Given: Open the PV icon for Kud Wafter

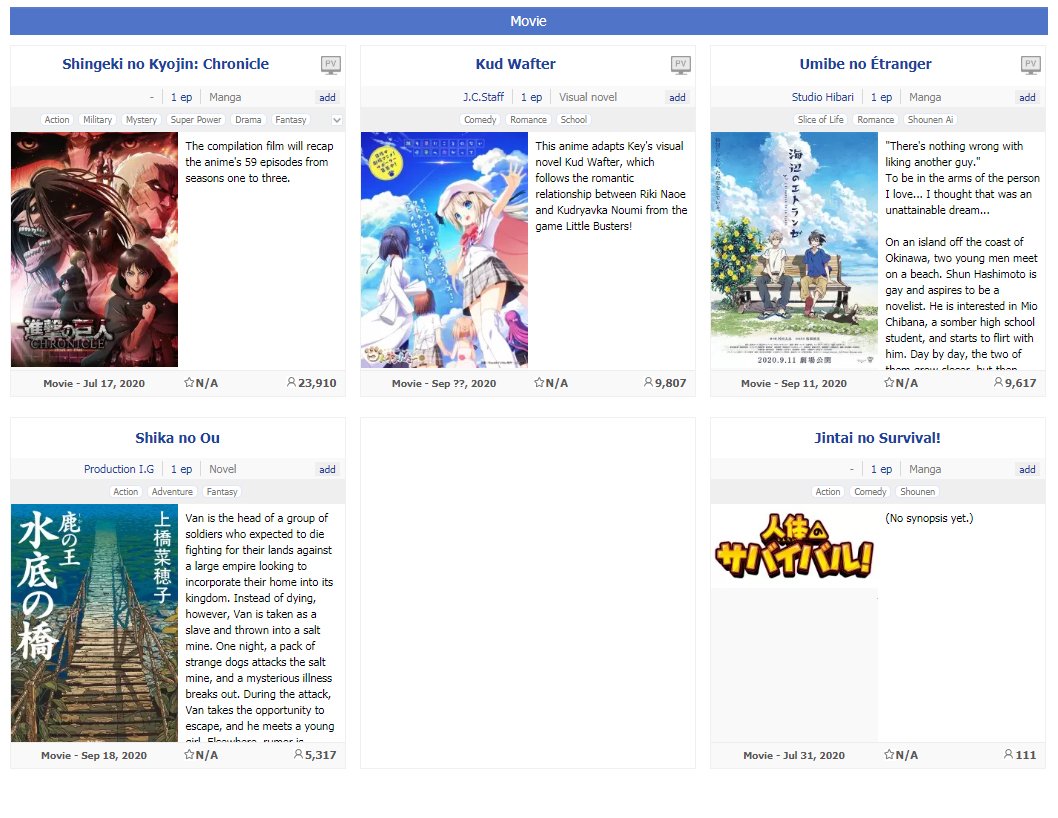Looking at the screenshot, I should tap(680, 65).
